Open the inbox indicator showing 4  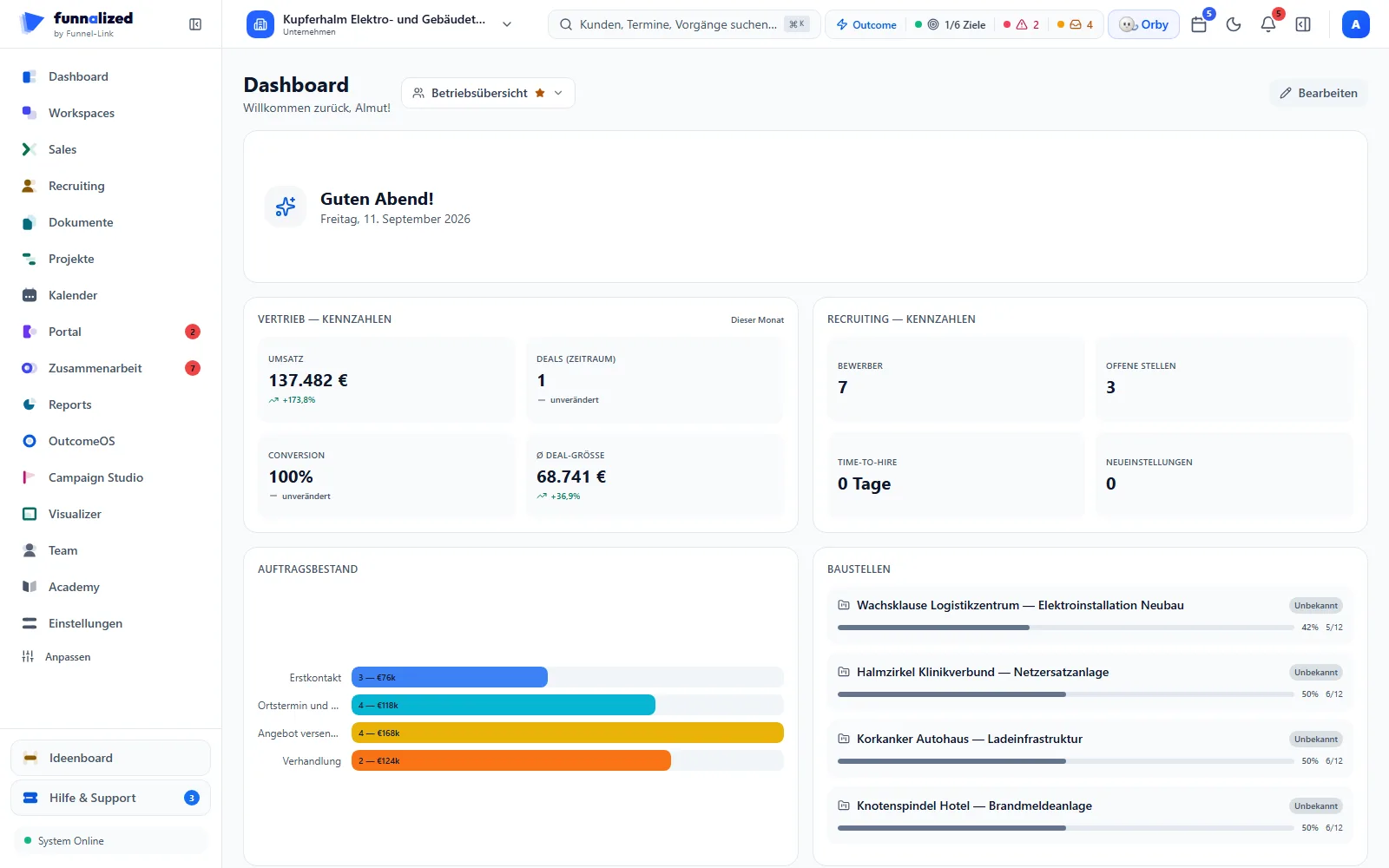point(1075,24)
